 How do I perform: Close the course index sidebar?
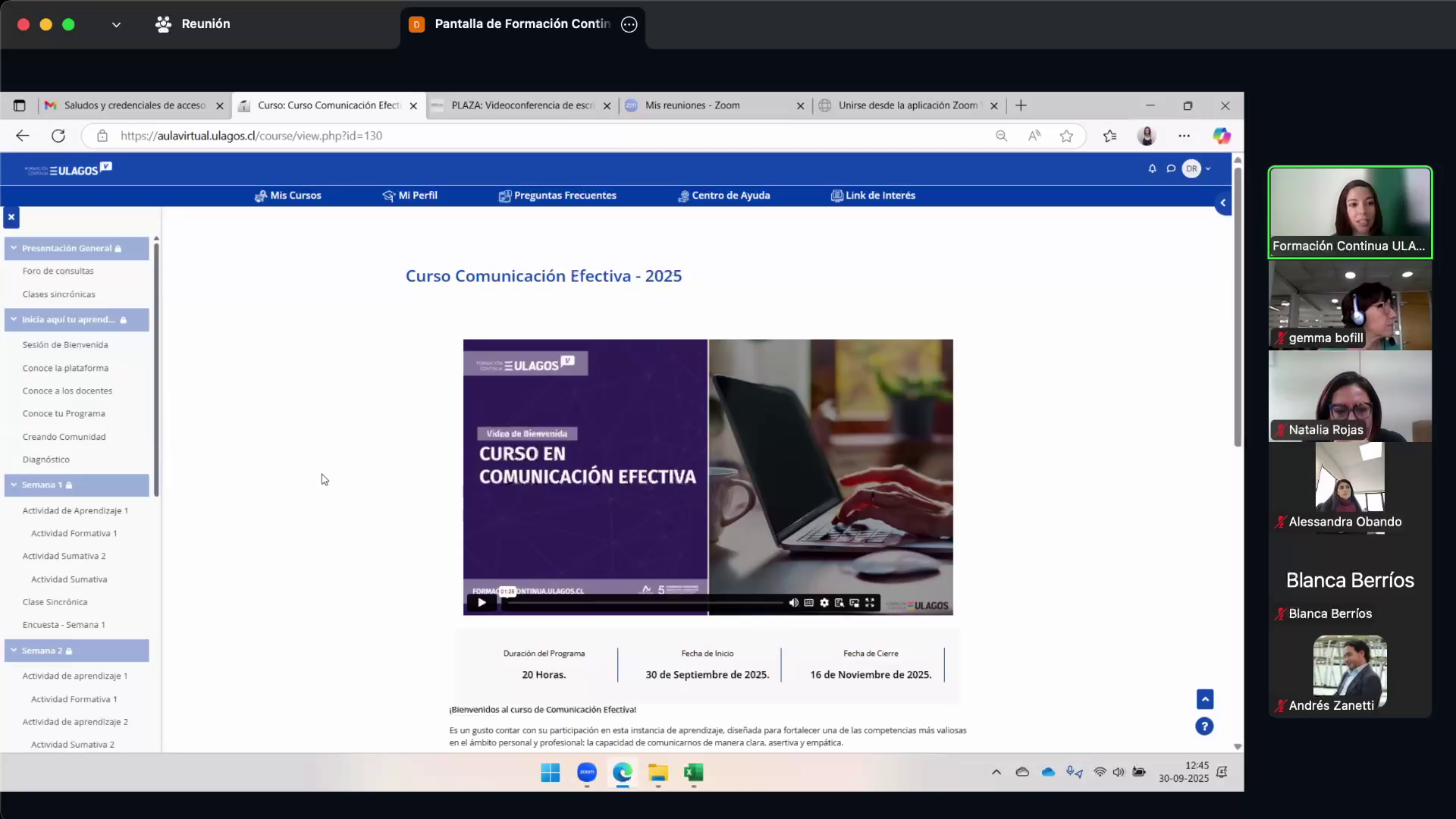[11, 218]
